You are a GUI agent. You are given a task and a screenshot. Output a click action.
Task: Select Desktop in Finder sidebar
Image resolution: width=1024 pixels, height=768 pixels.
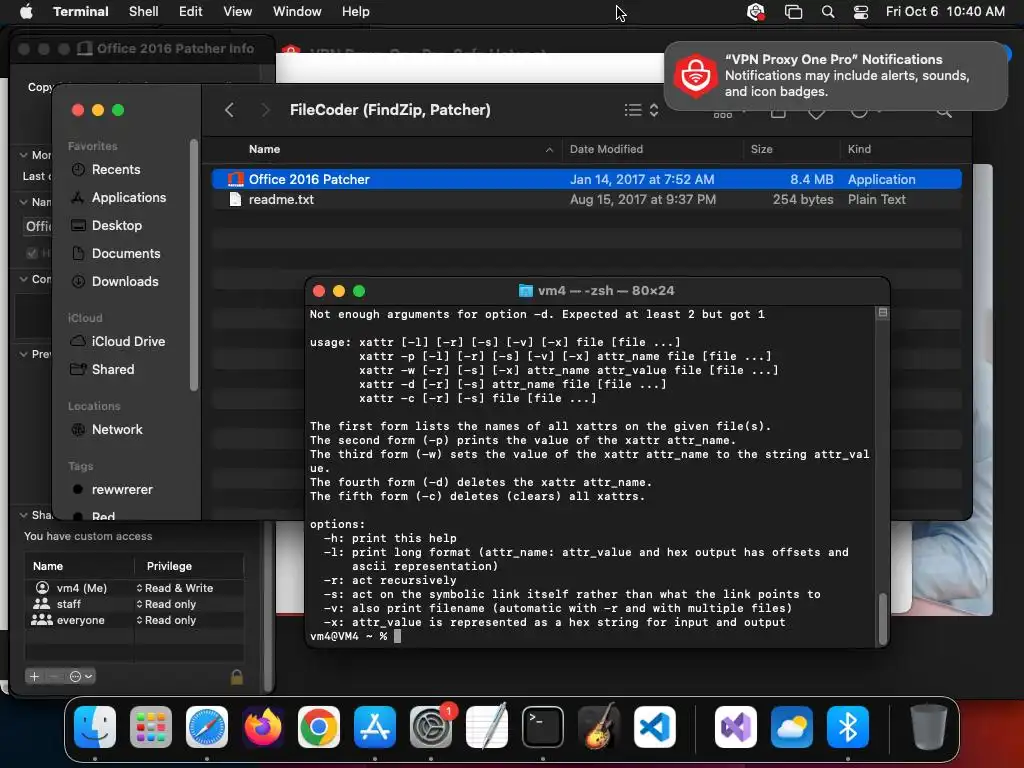click(x=116, y=225)
